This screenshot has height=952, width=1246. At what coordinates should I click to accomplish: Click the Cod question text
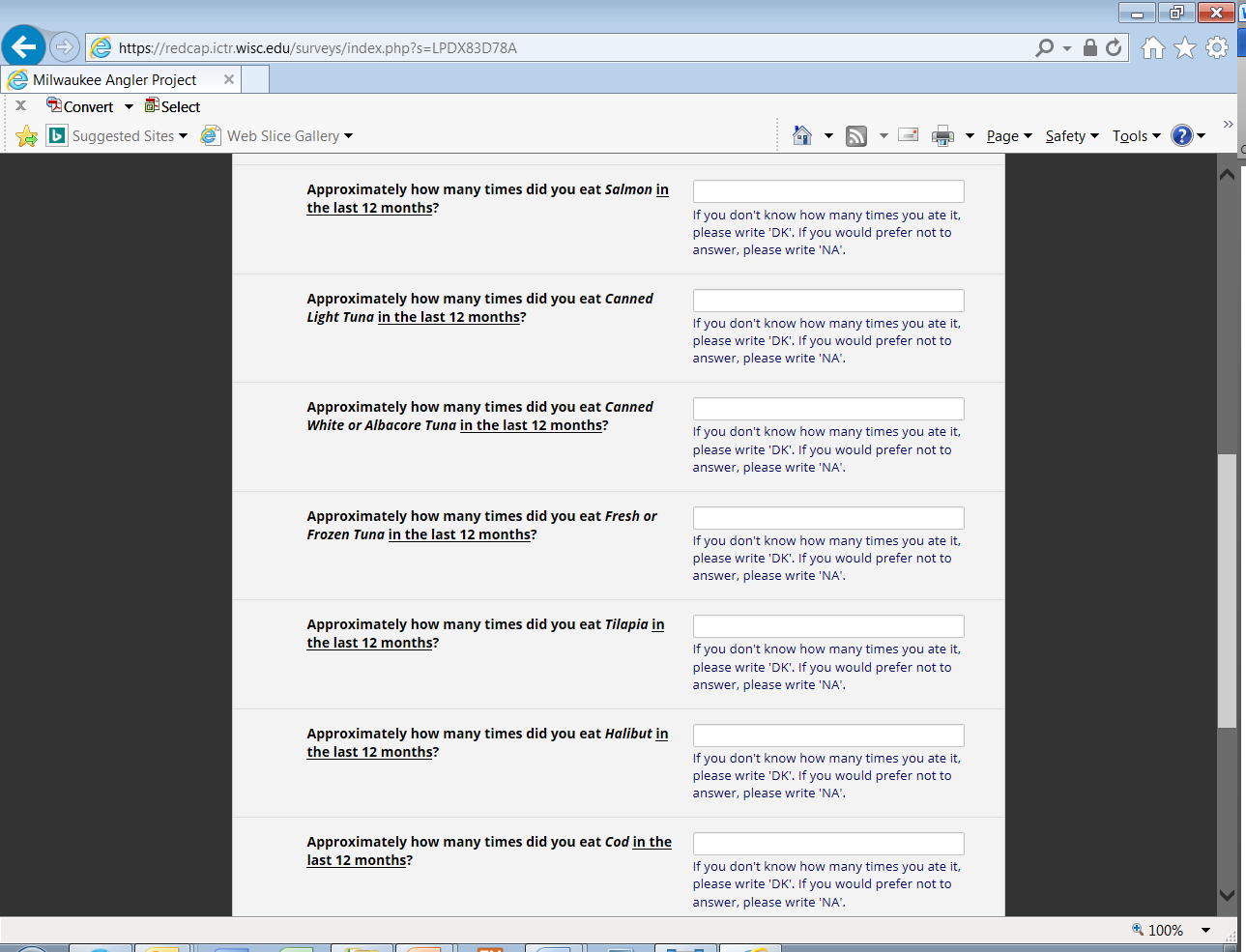(x=489, y=851)
